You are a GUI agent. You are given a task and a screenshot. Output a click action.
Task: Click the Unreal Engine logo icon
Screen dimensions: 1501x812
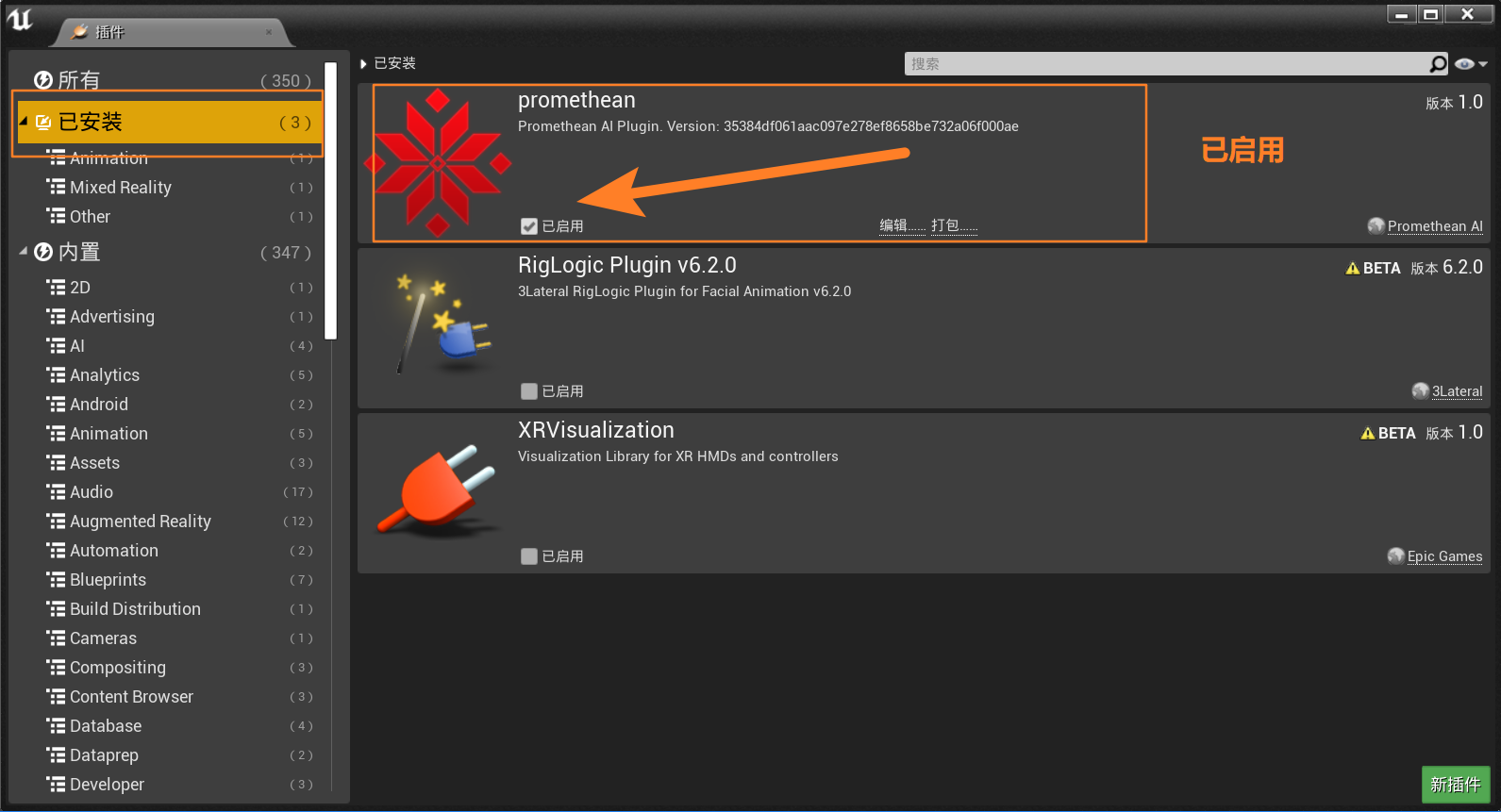pyautogui.click(x=20, y=20)
